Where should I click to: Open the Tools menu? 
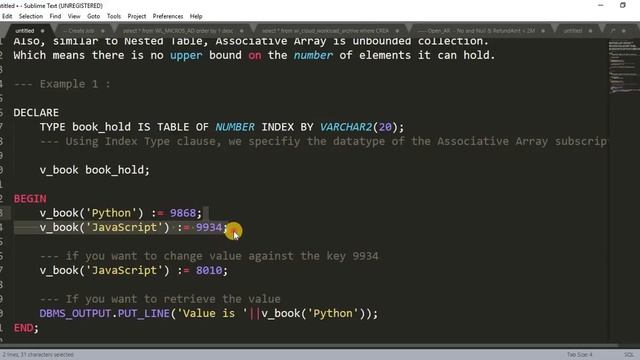pyautogui.click(x=114, y=16)
